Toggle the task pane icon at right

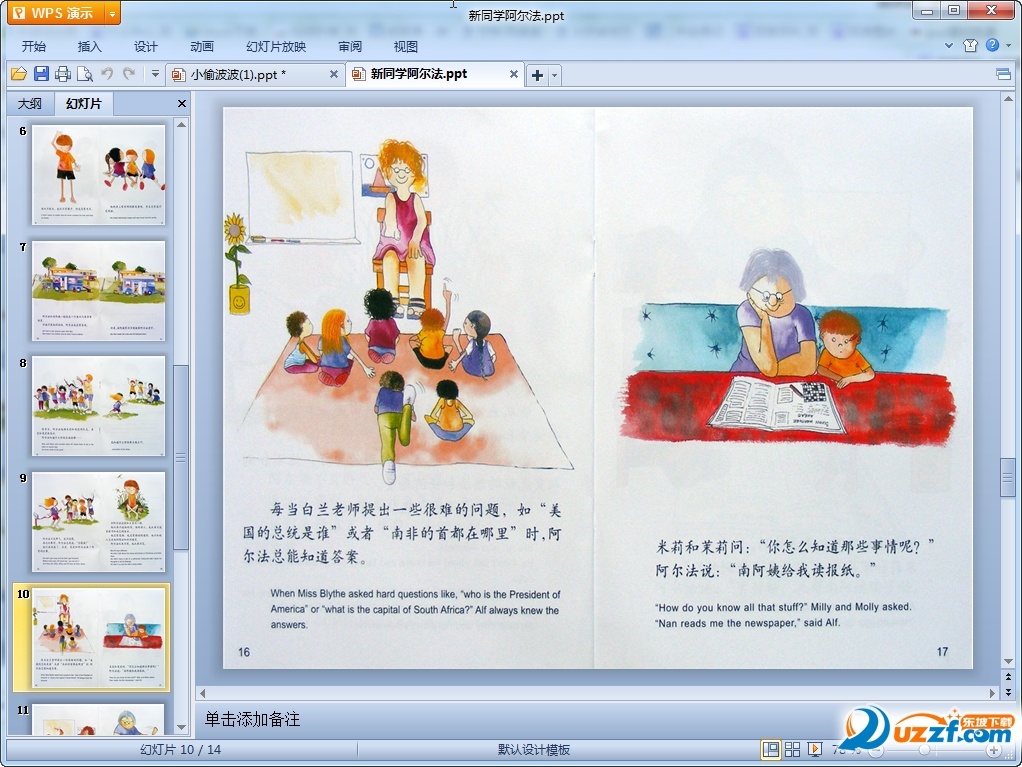[1004, 74]
